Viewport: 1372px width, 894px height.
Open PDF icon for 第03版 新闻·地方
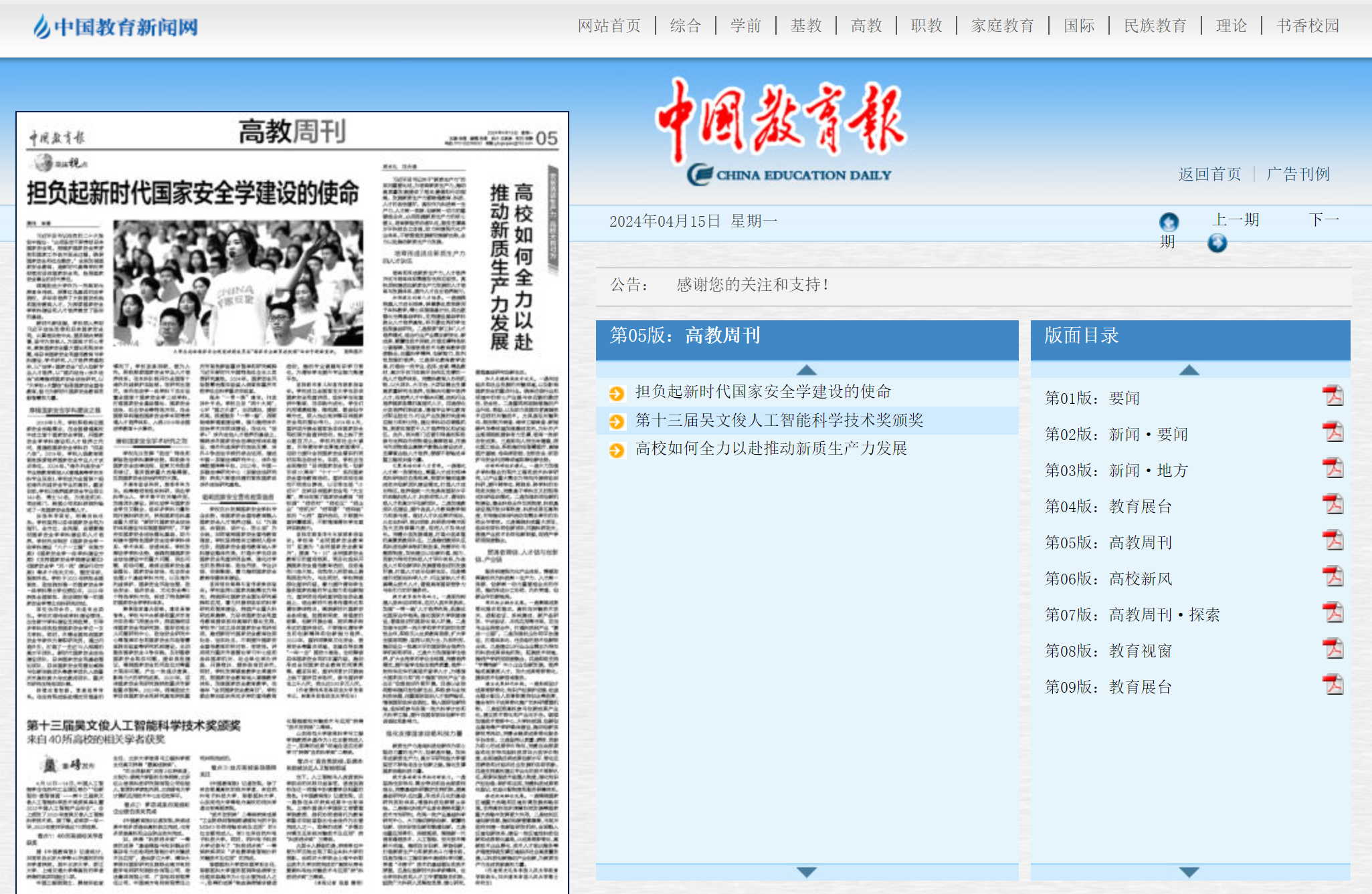[1333, 469]
